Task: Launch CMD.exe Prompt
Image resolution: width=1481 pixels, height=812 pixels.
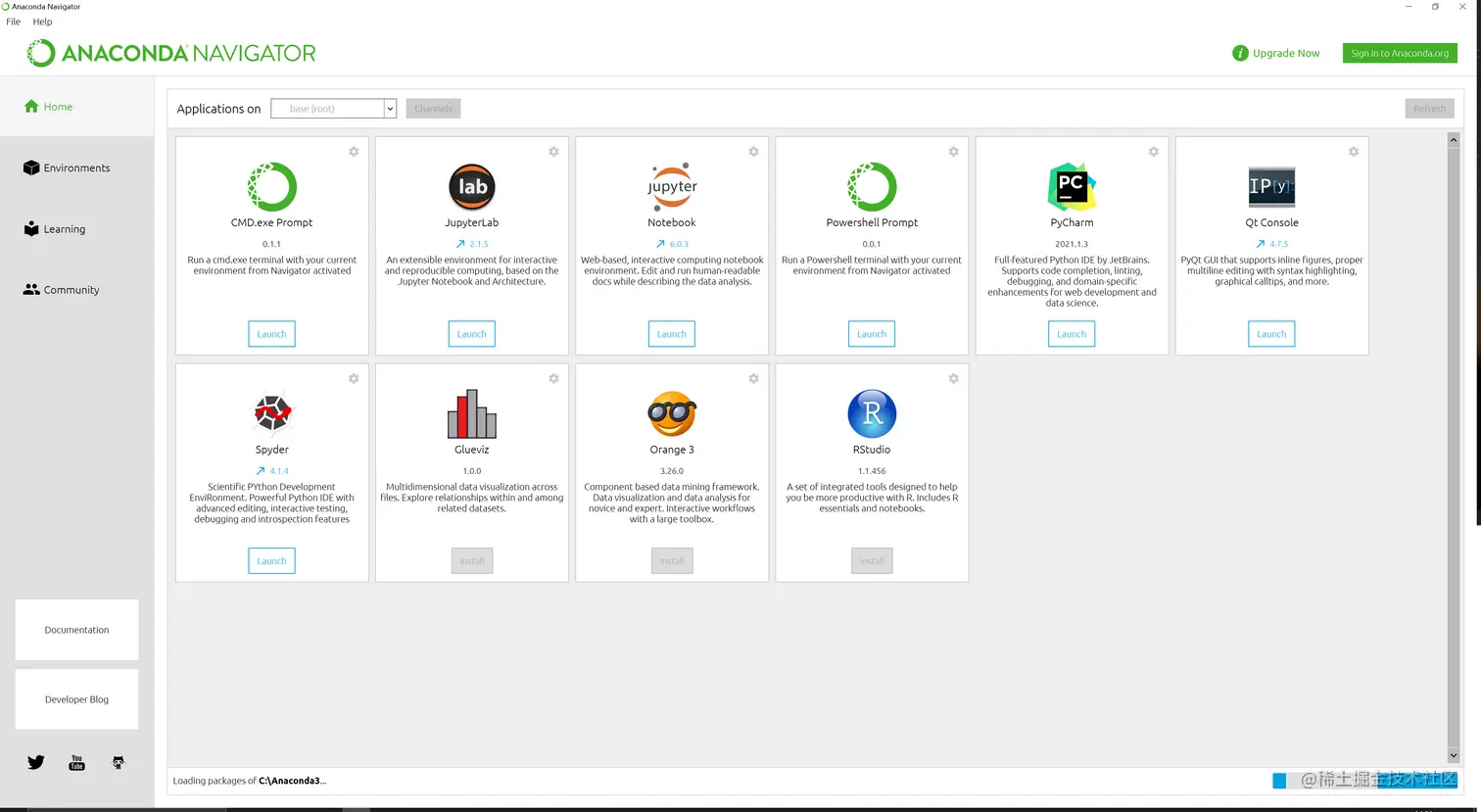Action: [271, 334]
